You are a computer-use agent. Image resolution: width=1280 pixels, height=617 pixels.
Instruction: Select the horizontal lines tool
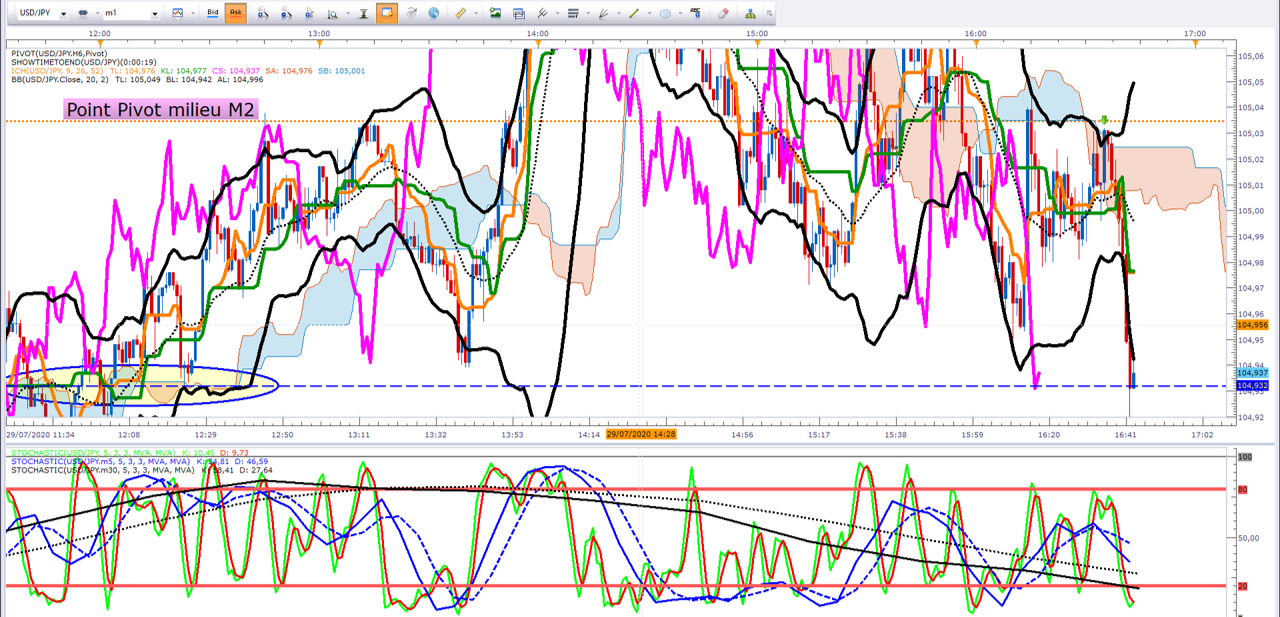[573, 13]
